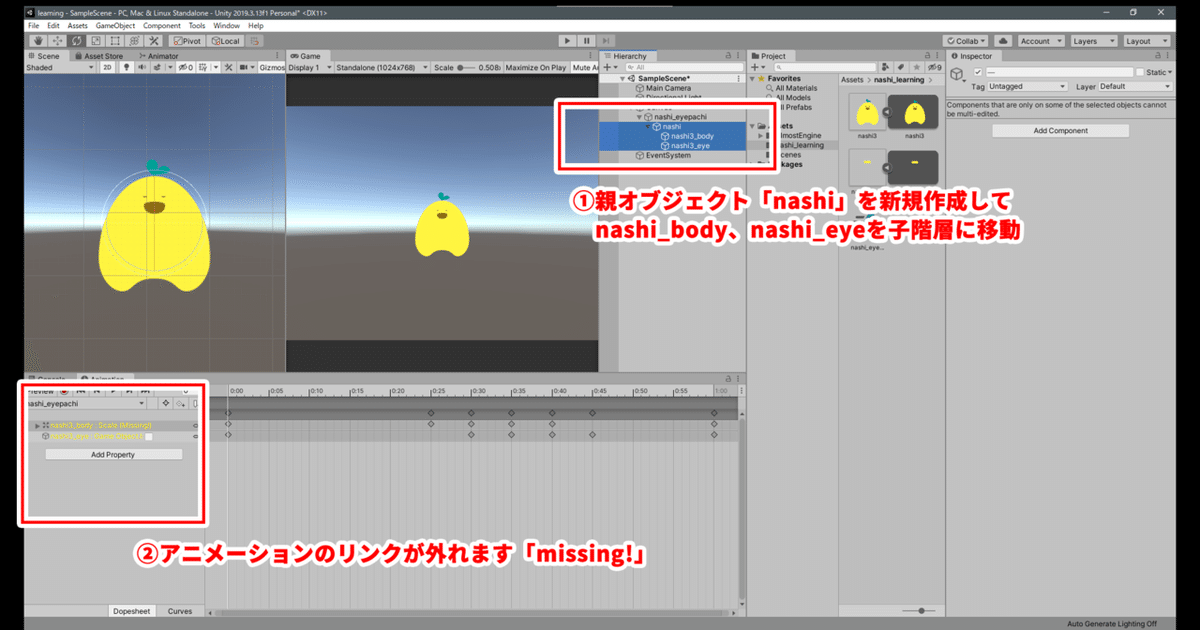Screen dimensions: 1200x630
Task: Open the GameObject menu
Action: click(x=116, y=25)
